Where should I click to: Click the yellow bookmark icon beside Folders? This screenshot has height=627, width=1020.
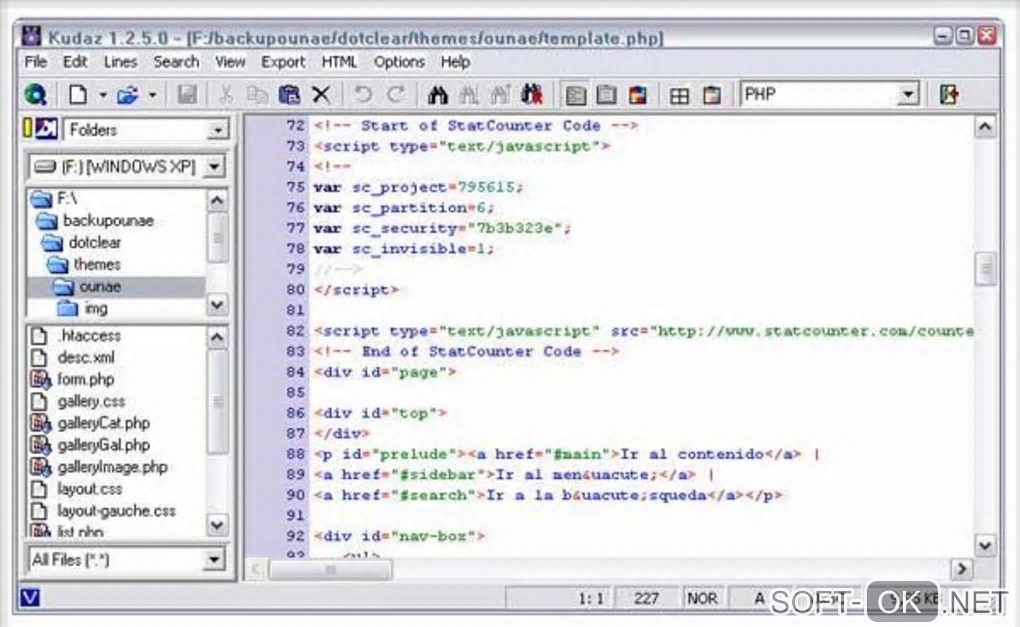click(27, 129)
